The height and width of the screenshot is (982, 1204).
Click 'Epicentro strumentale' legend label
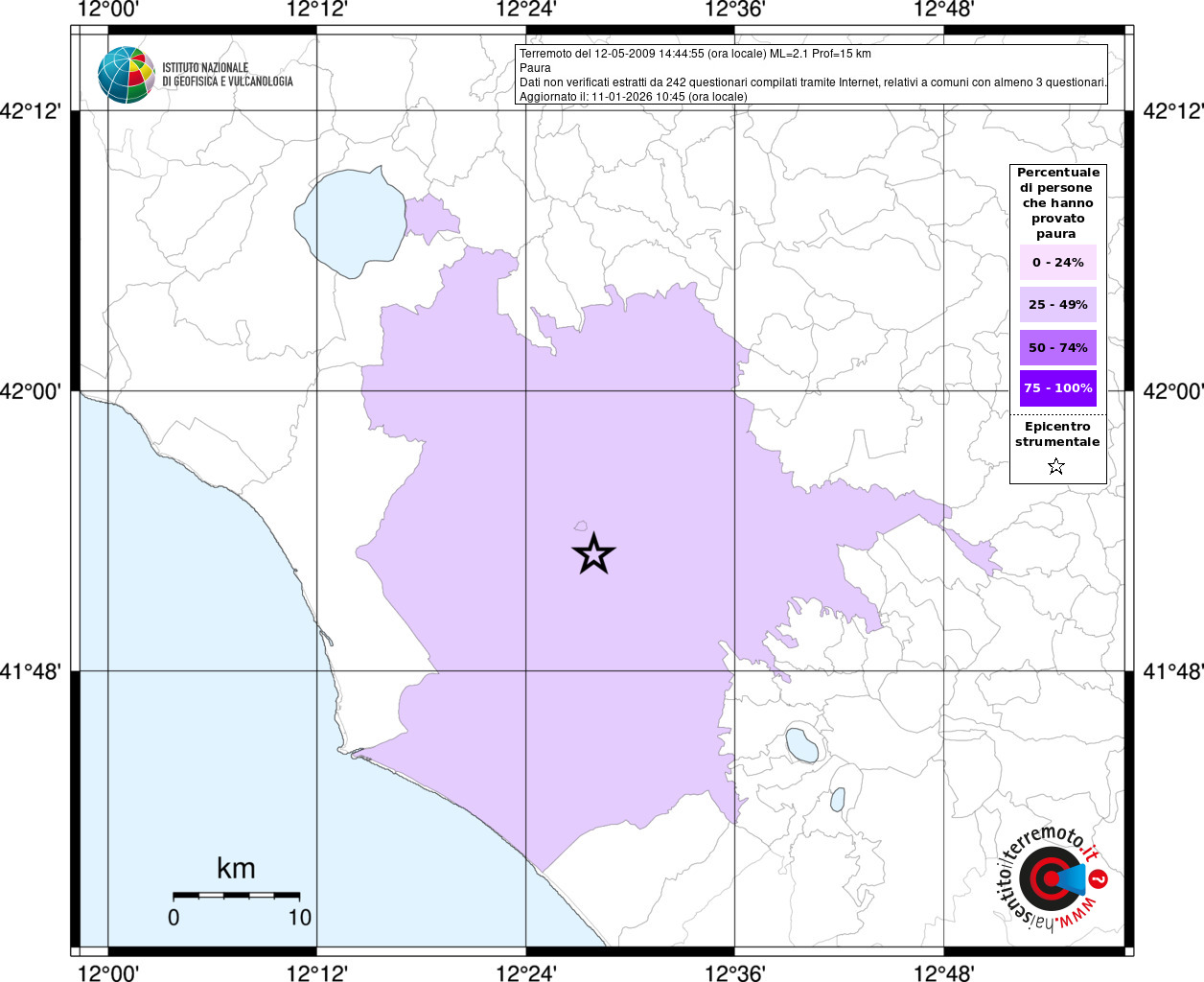(1057, 434)
